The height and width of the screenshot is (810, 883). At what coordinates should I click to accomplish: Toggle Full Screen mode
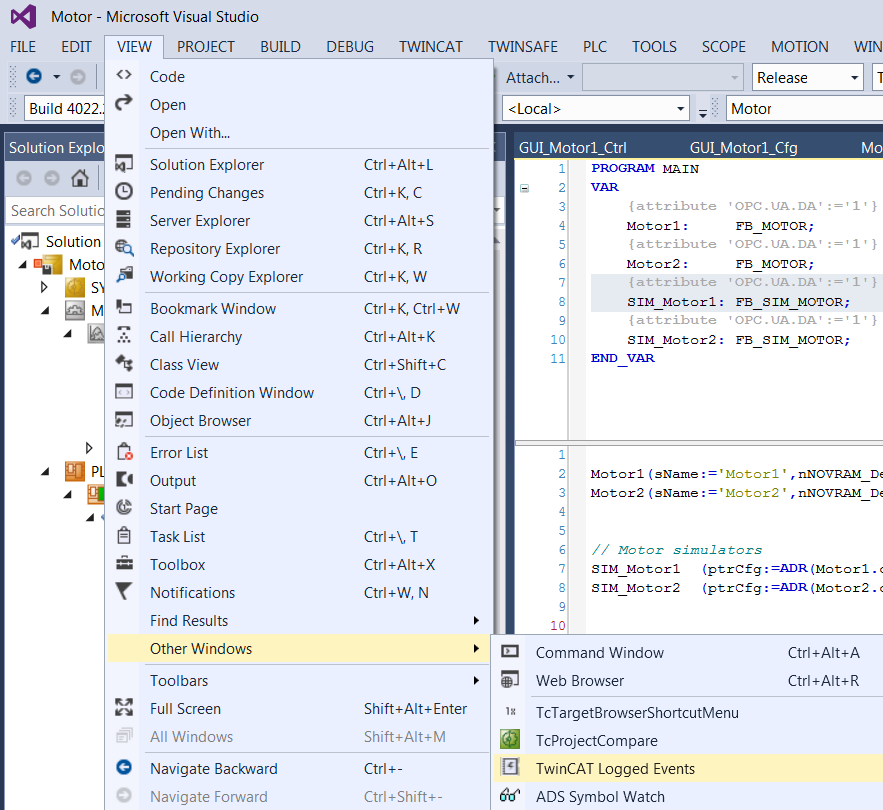point(185,709)
